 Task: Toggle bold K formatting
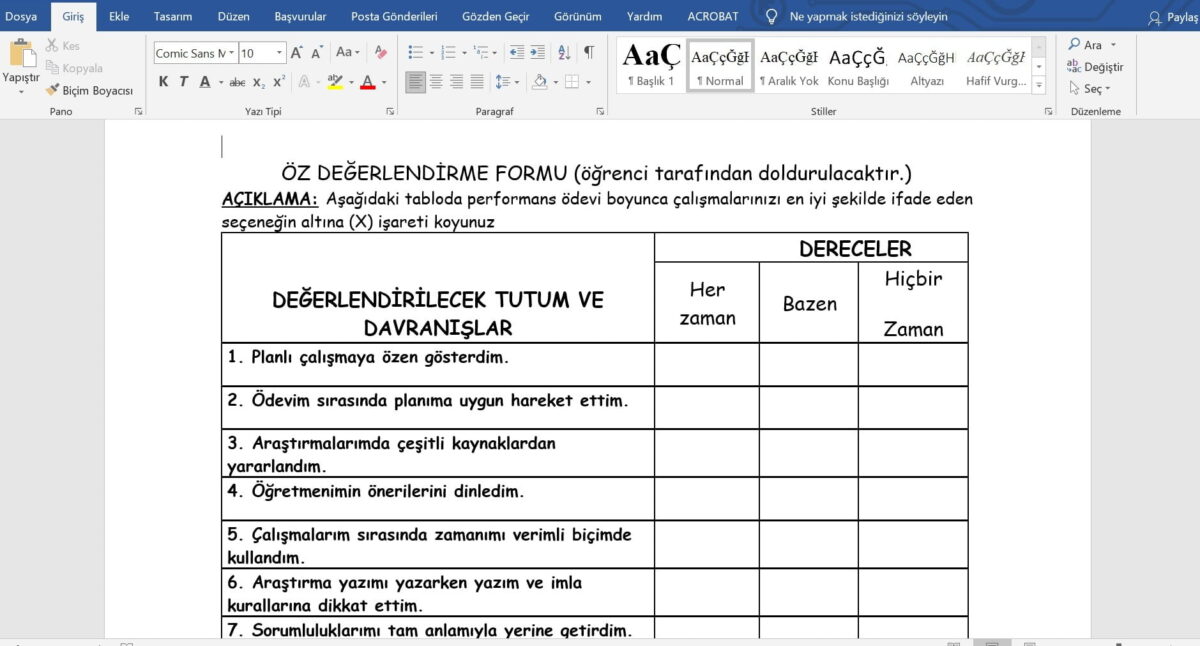pos(163,82)
